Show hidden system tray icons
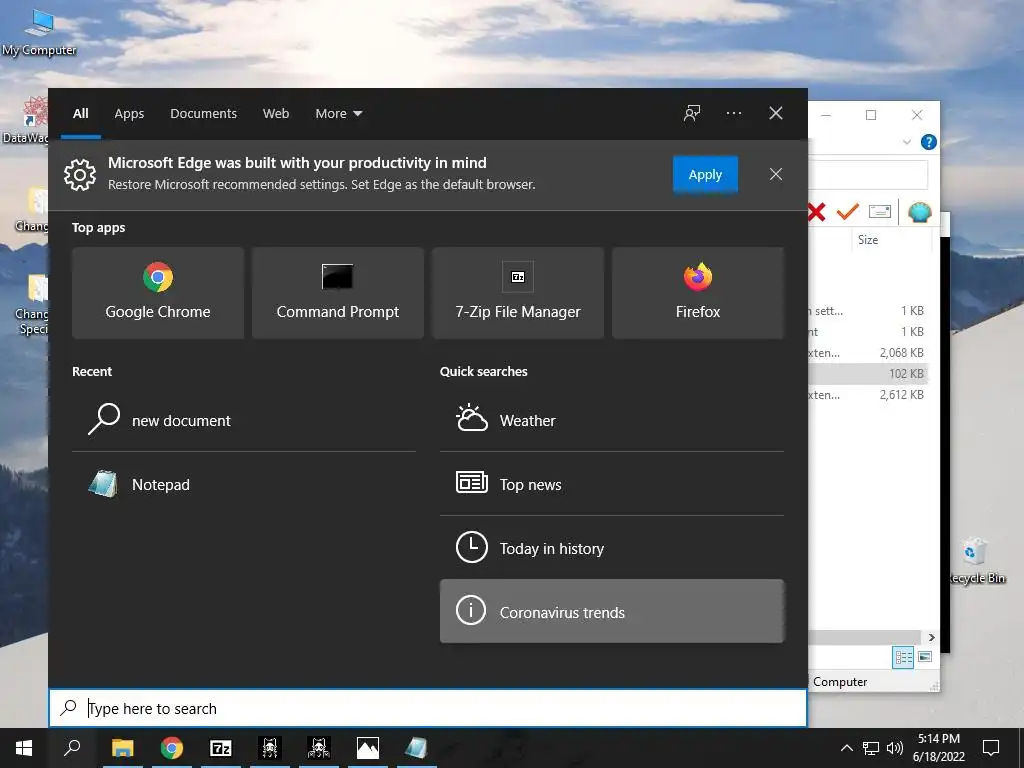The width and height of the screenshot is (1024, 768). click(x=846, y=748)
